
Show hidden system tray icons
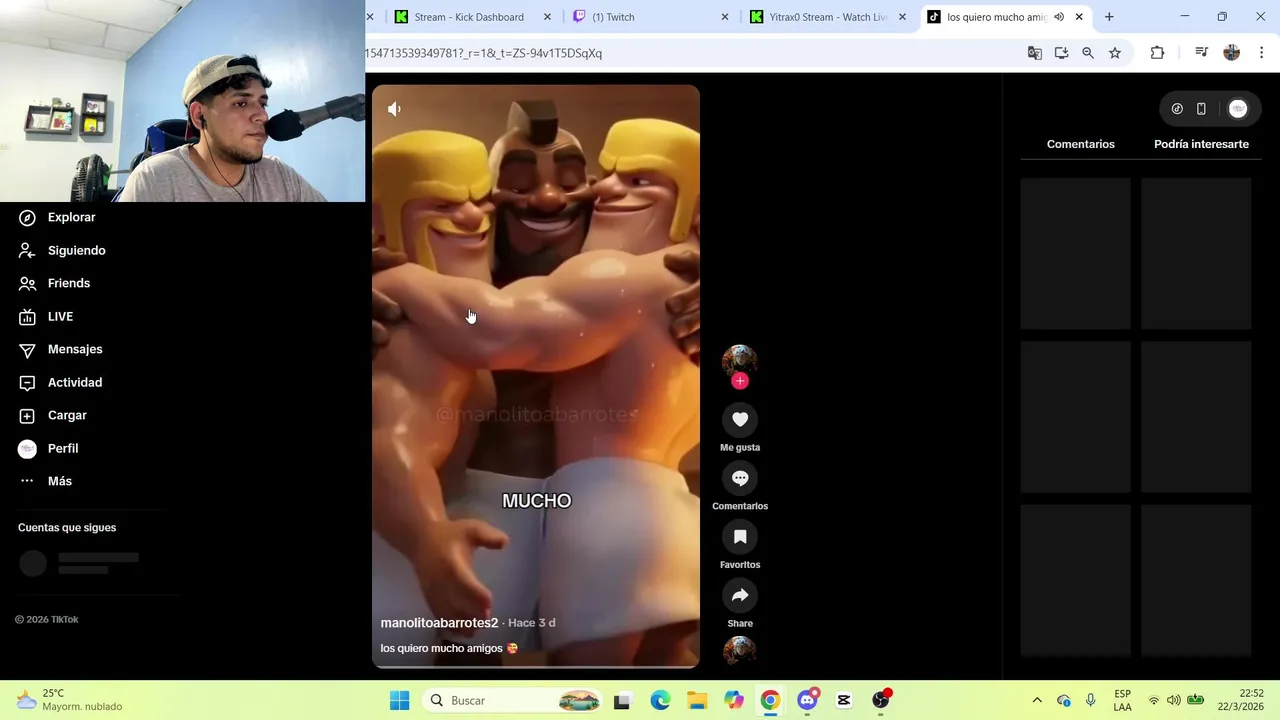[x=1037, y=701]
